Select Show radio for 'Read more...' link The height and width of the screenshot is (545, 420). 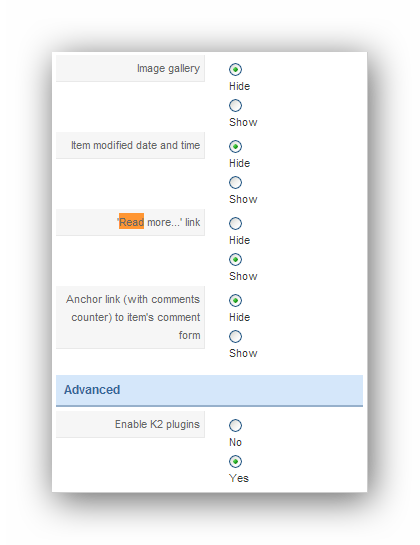click(235, 260)
